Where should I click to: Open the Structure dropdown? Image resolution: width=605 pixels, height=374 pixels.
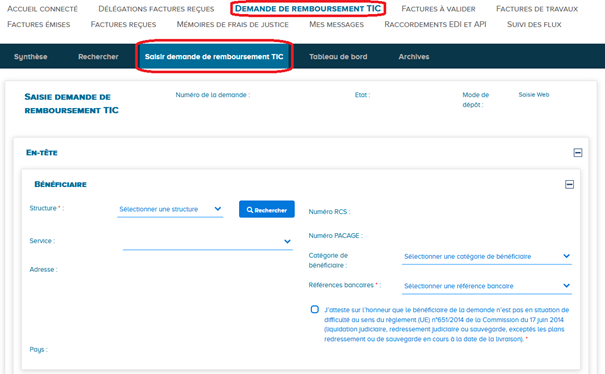(x=170, y=209)
